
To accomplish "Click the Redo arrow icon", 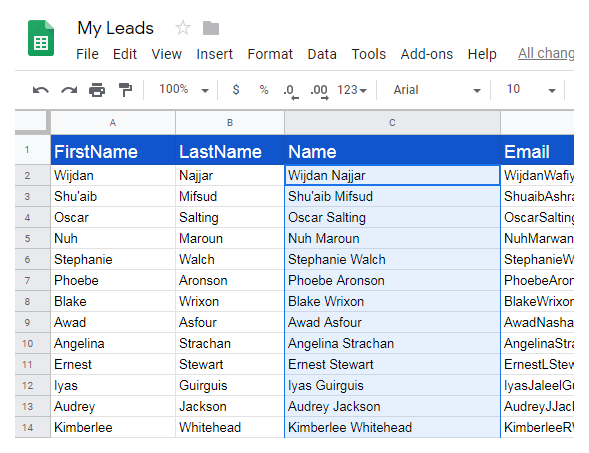I will pos(69,90).
